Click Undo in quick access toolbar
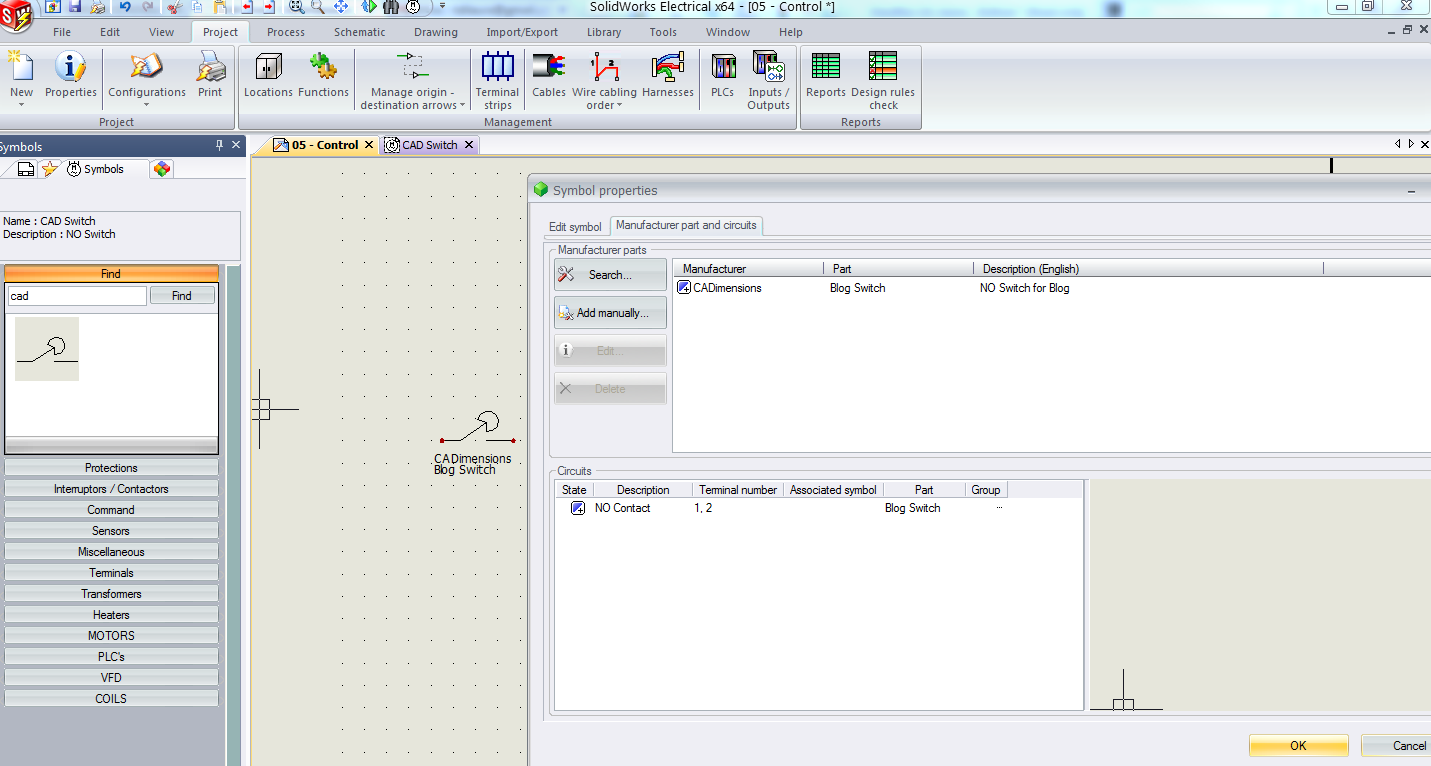The image size is (1431, 766). tap(124, 6)
